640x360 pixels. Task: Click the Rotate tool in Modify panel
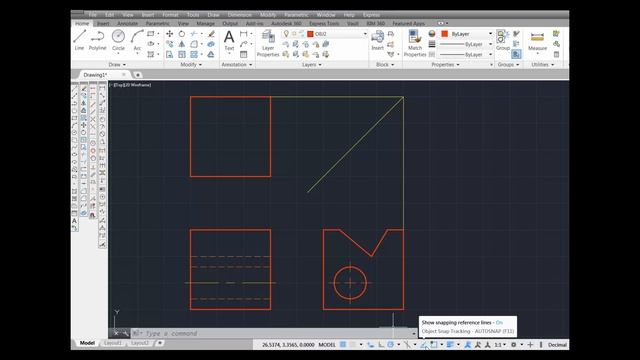point(182,34)
